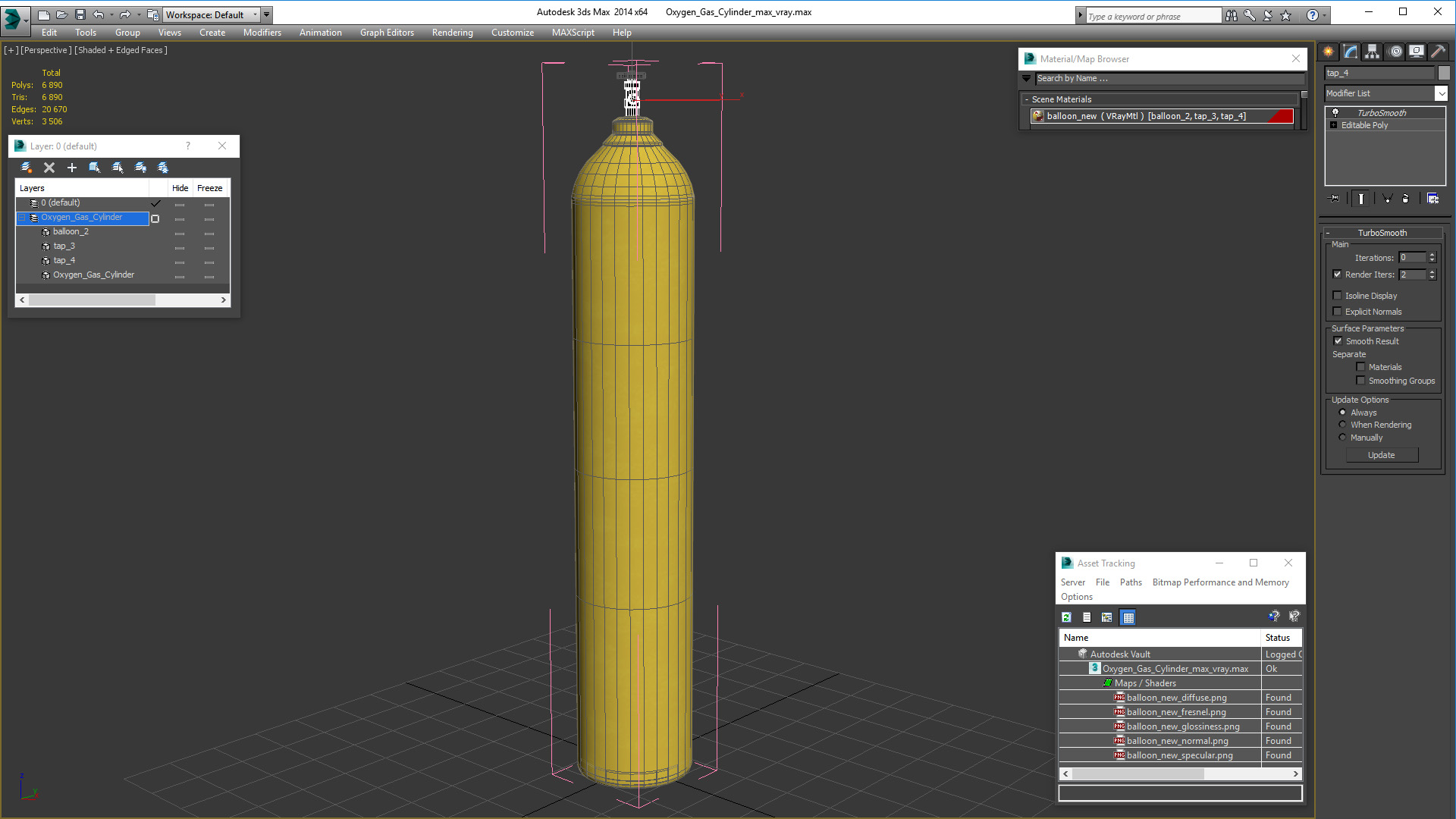Expand the Editable Poly plus sign

1334,125
